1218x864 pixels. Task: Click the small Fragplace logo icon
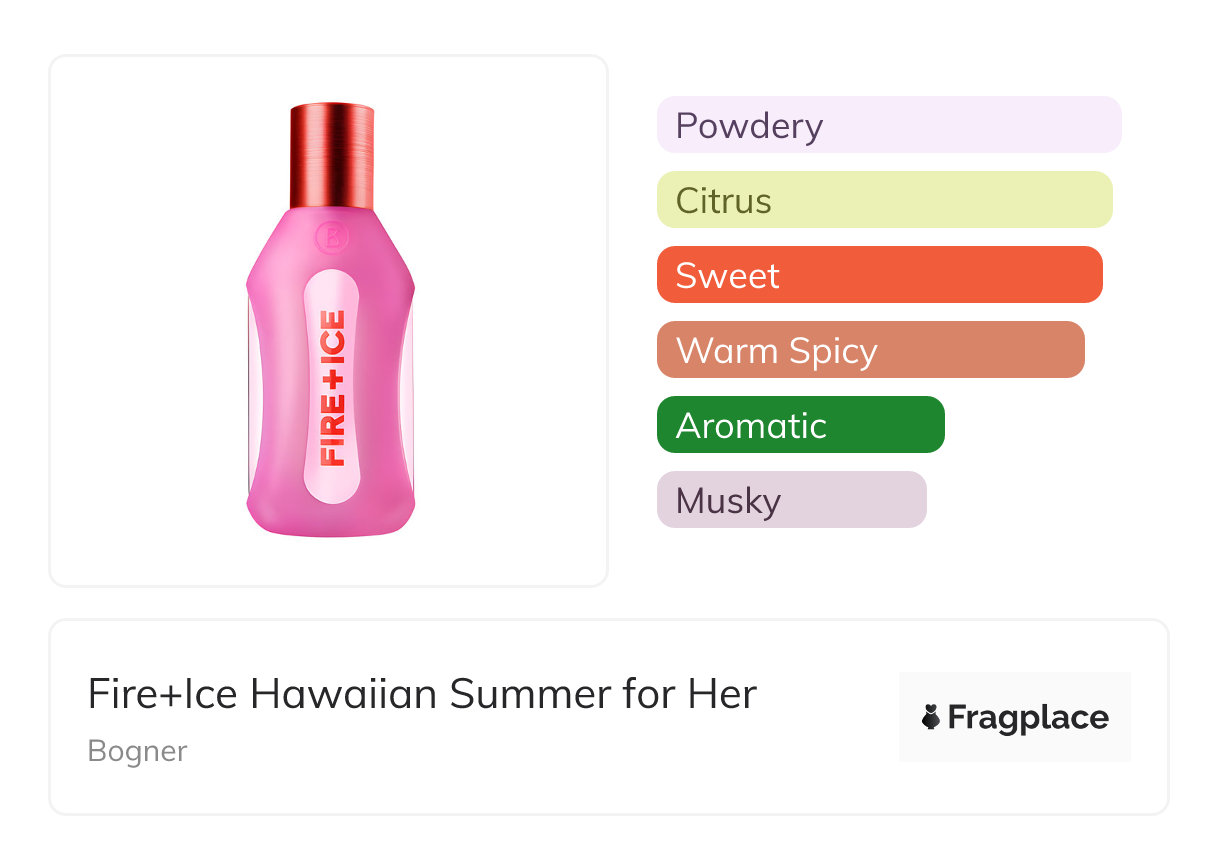click(931, 718)
